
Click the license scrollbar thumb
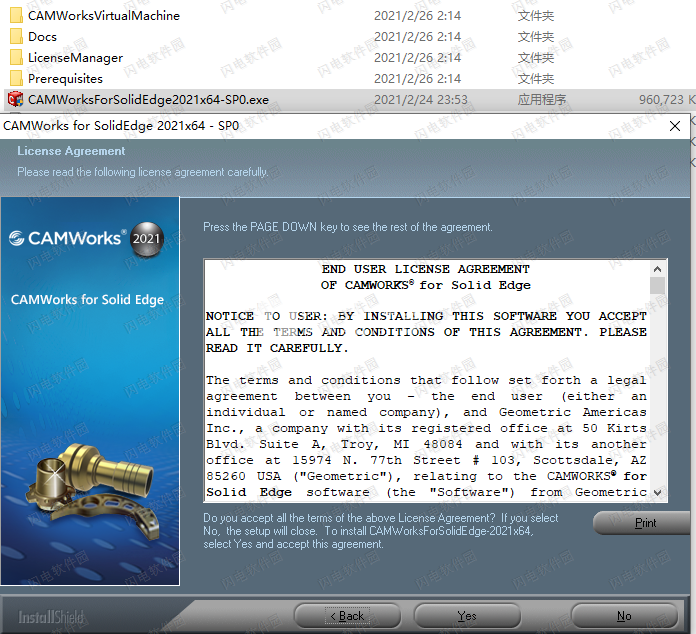(x=657, y=285)
